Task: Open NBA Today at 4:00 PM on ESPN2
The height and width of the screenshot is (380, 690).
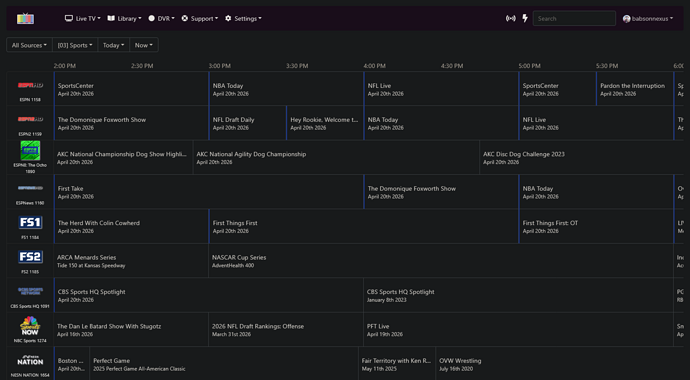Action: [441, 123]
